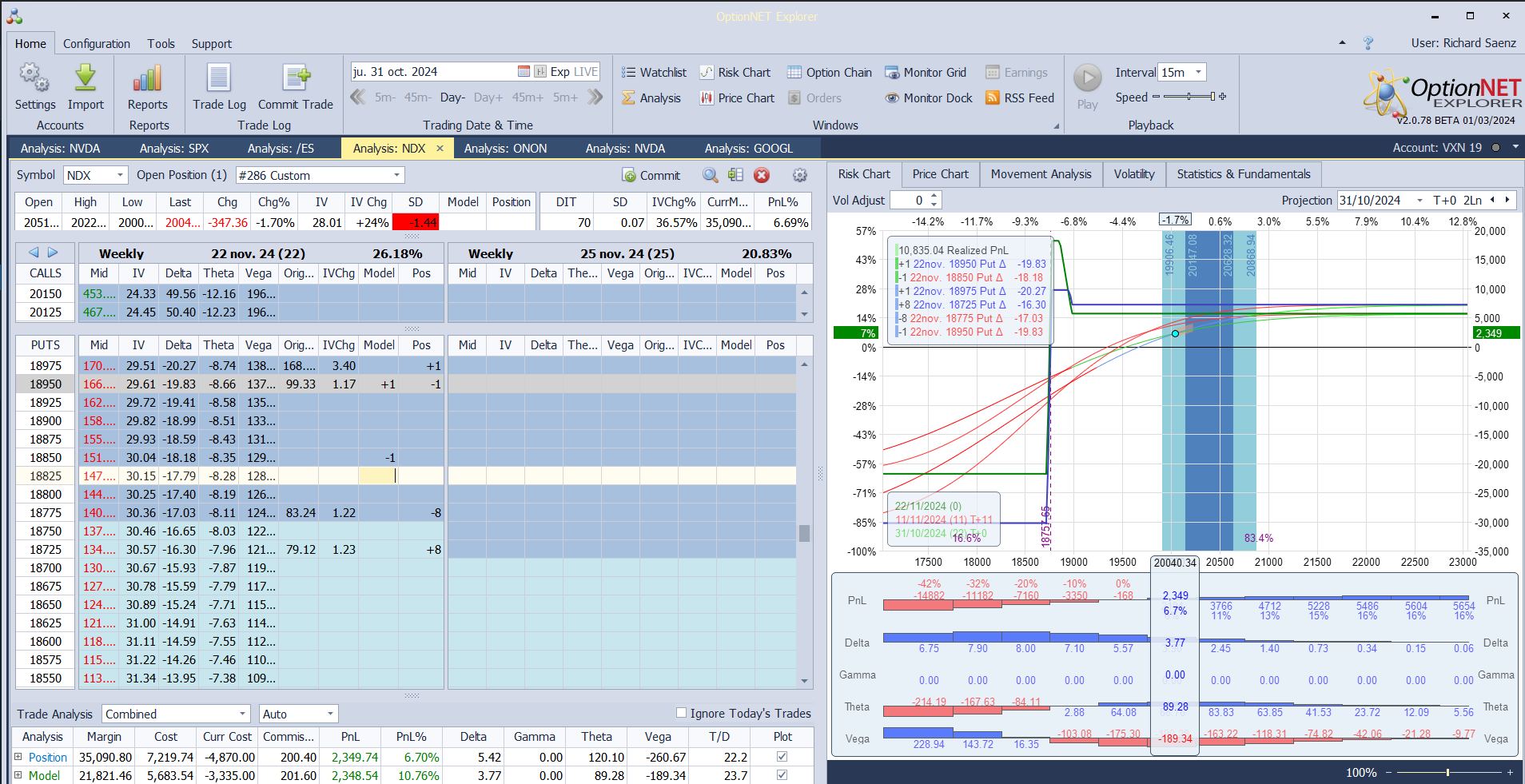Click the 45m- time step button
This screenshot has height=784, width=1525.
coord(417,98)
